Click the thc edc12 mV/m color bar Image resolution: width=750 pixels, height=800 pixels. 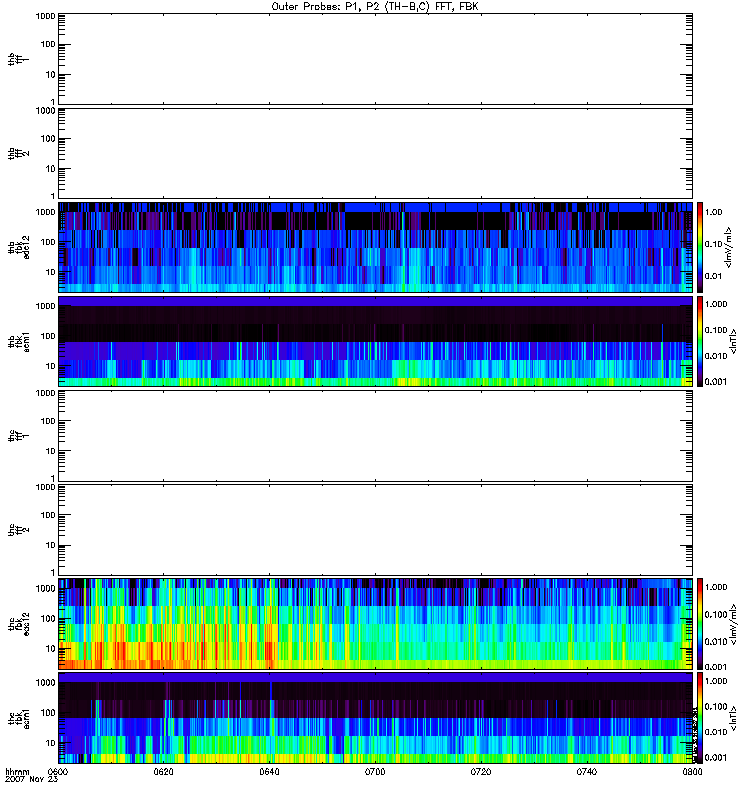701,623
